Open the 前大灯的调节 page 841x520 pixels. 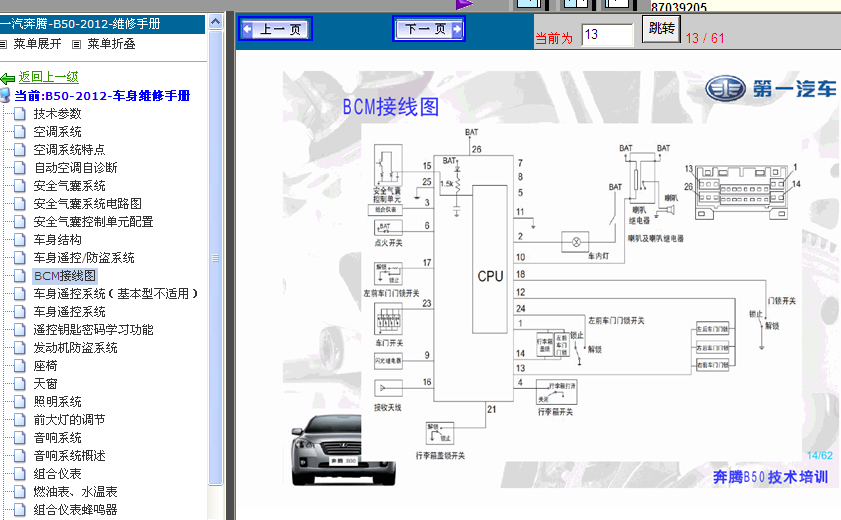[69, 420]
